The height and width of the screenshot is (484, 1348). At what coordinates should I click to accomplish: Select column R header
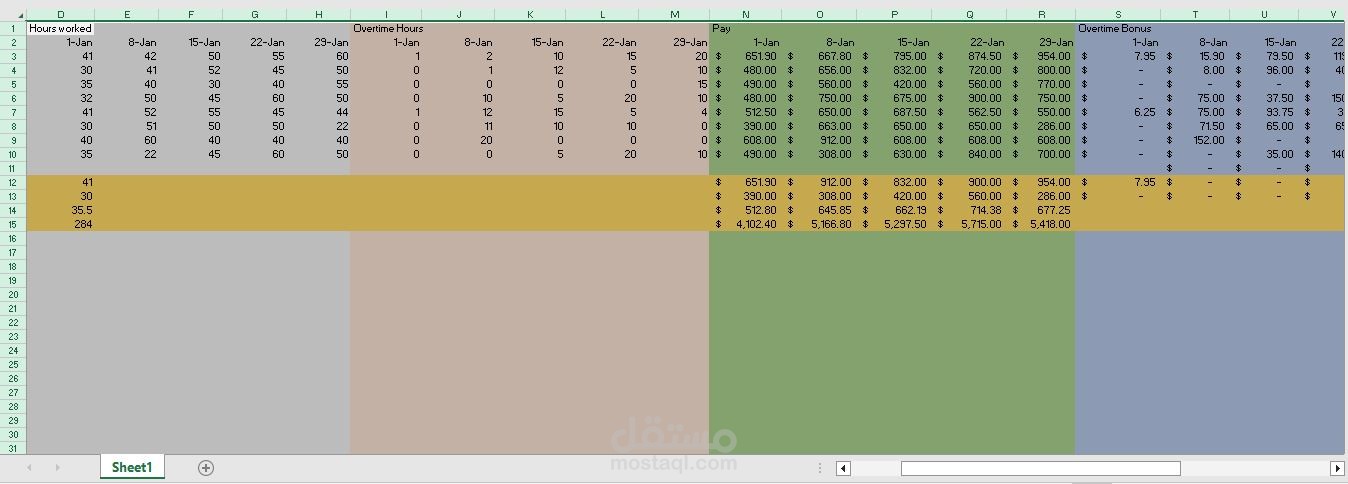(1042, 15)
